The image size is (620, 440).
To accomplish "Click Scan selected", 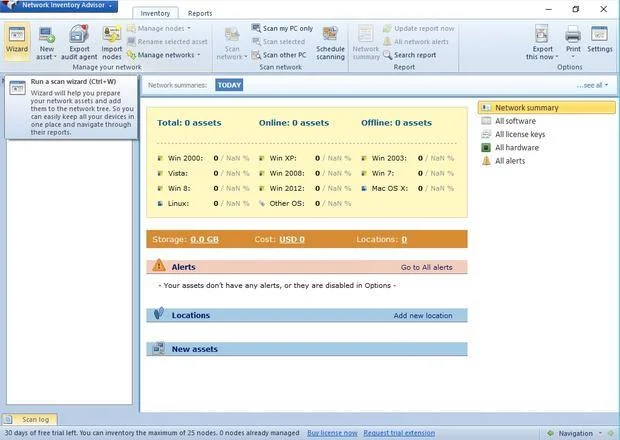I will pos(278,42).
